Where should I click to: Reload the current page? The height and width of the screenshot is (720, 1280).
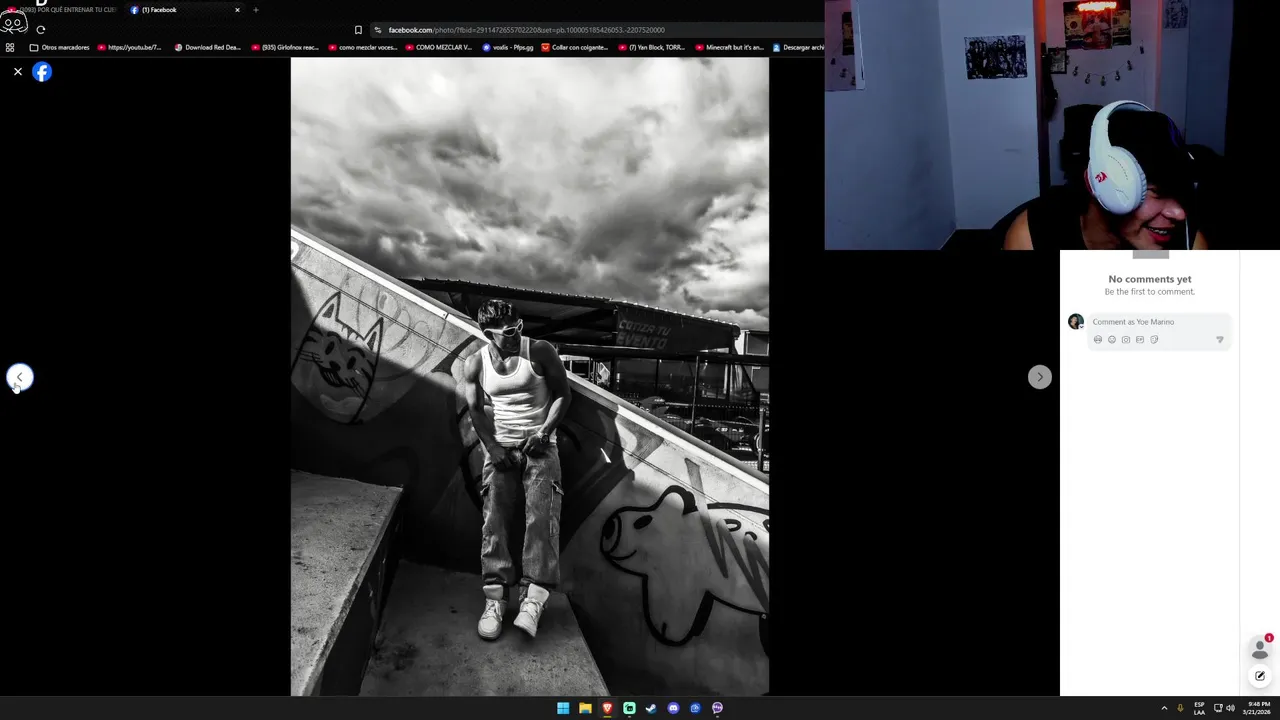point(40,30)
